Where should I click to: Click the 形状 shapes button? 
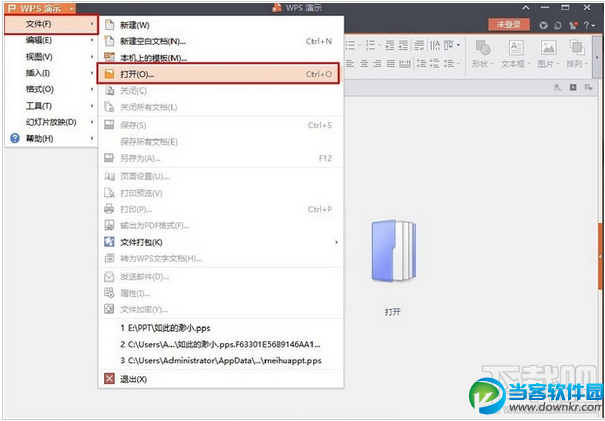(483, 54)
